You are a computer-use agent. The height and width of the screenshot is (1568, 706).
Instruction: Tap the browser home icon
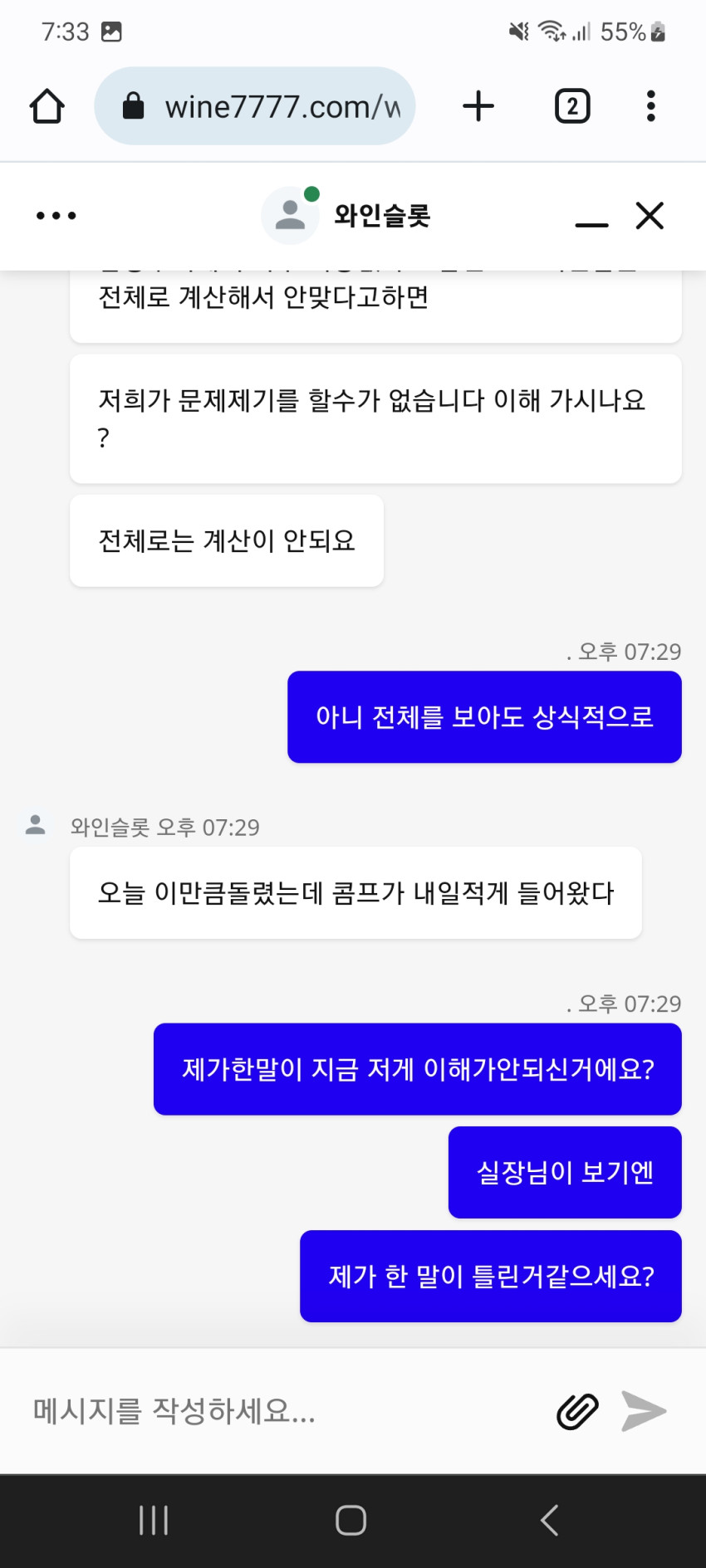coord(47,106)
